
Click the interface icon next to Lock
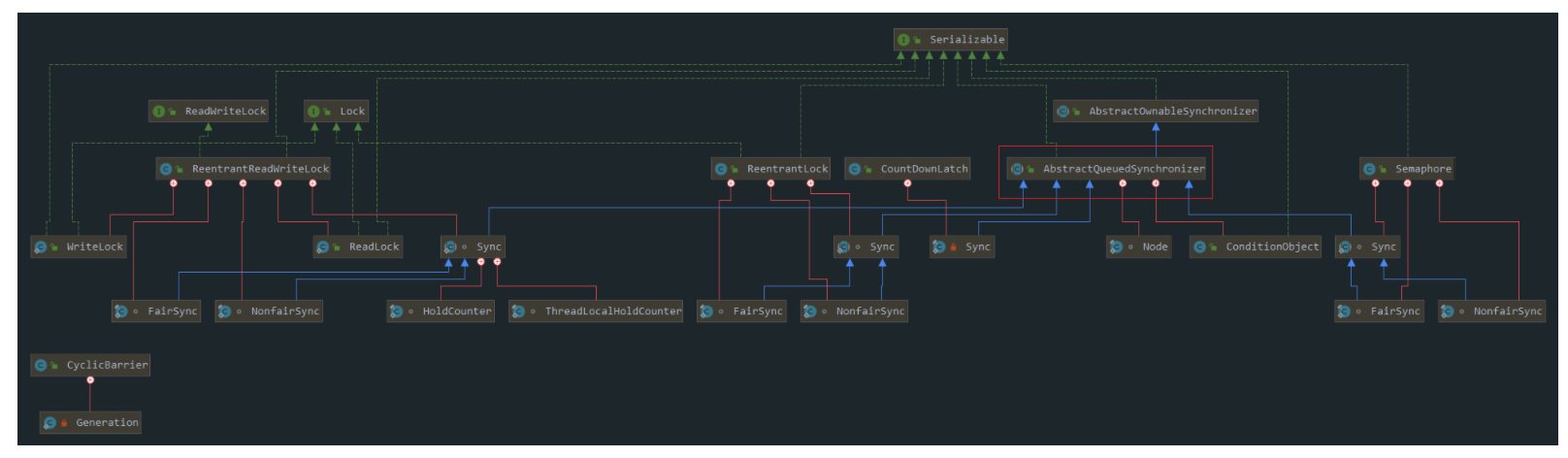(313, 112)
